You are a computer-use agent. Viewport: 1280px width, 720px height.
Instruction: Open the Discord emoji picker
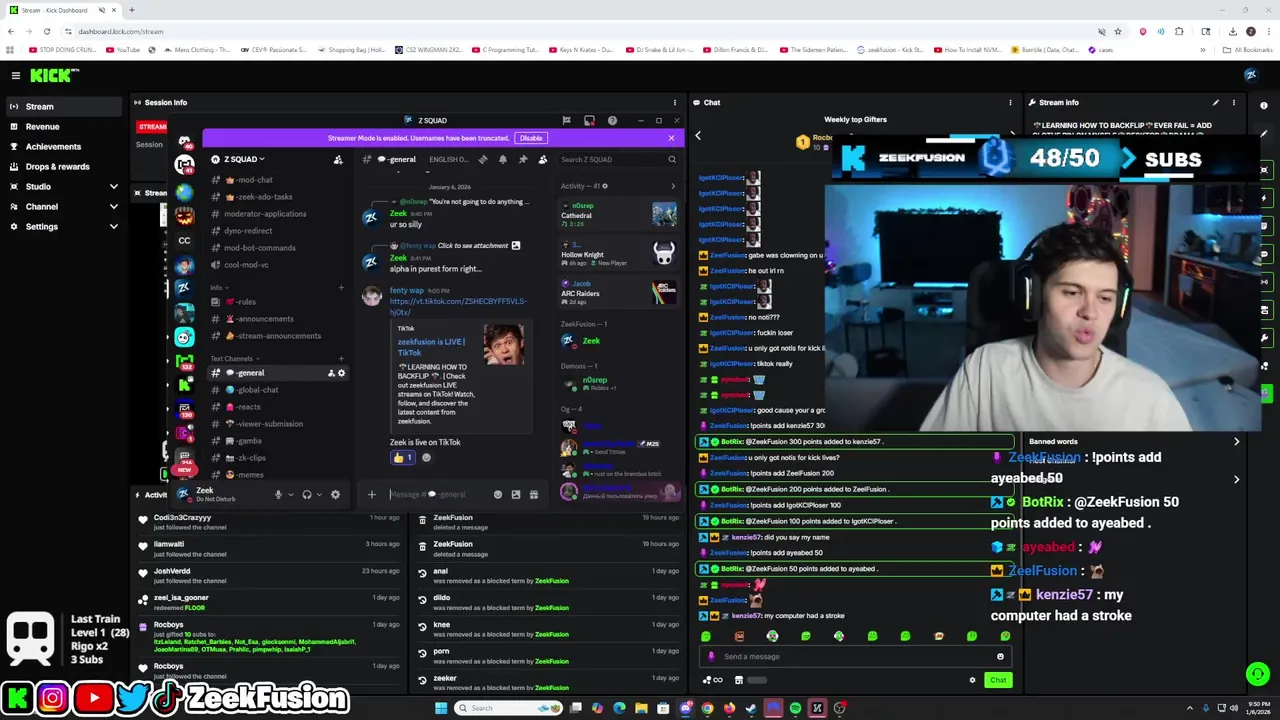[x=498, y=494]
